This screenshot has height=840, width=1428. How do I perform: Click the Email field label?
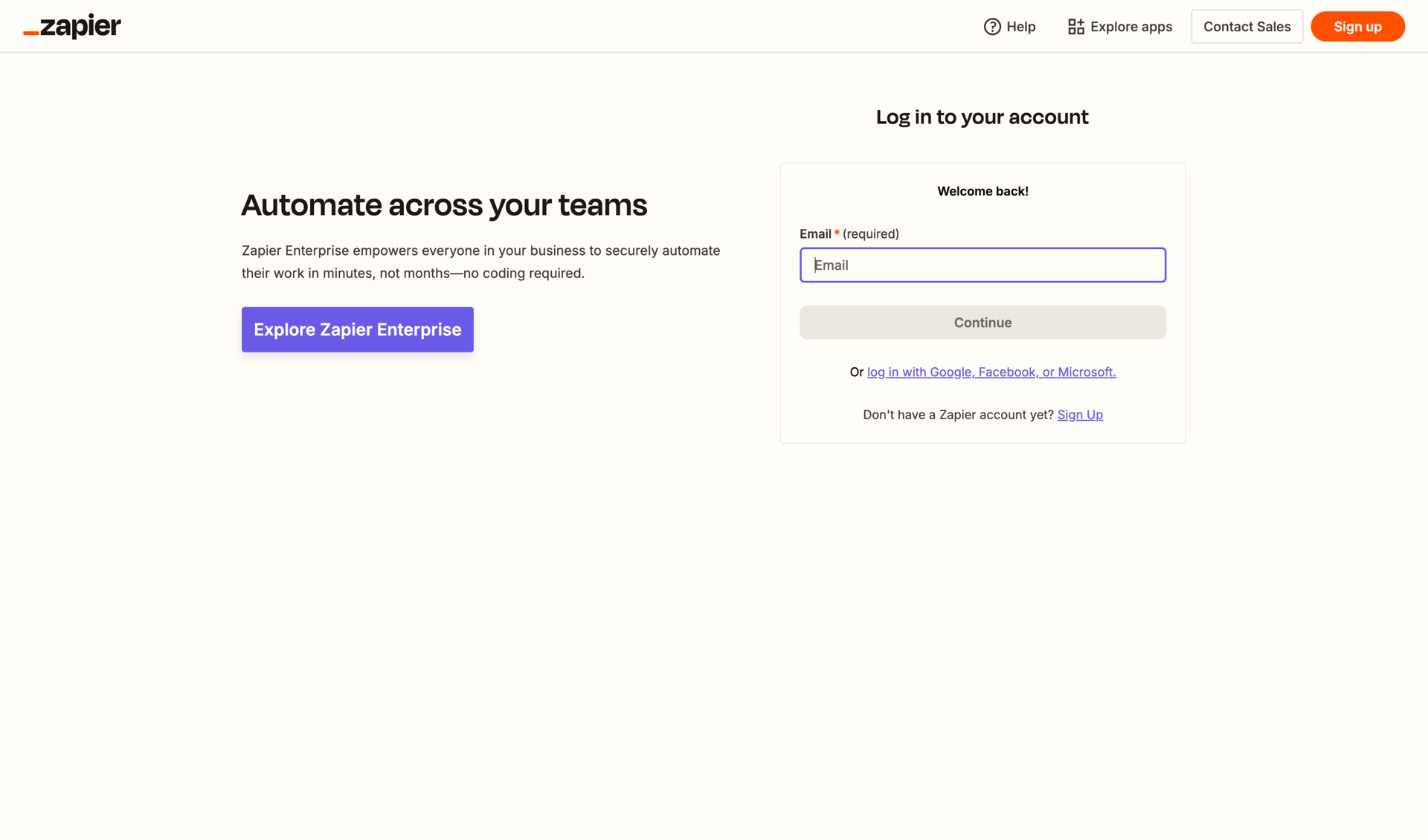point(816,233)
